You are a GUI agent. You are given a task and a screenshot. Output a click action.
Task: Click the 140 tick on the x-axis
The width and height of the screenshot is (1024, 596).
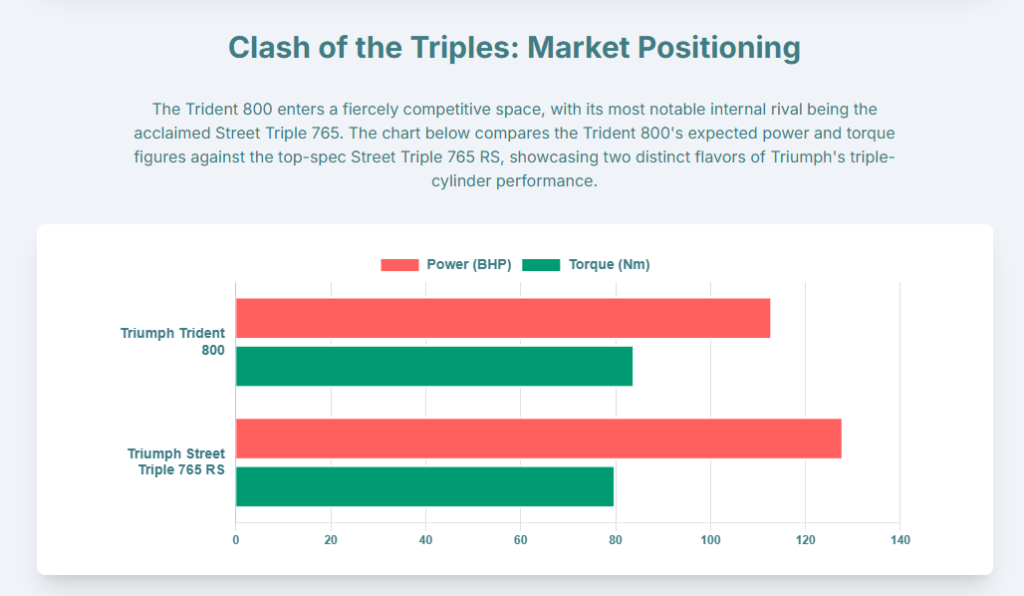900,540
